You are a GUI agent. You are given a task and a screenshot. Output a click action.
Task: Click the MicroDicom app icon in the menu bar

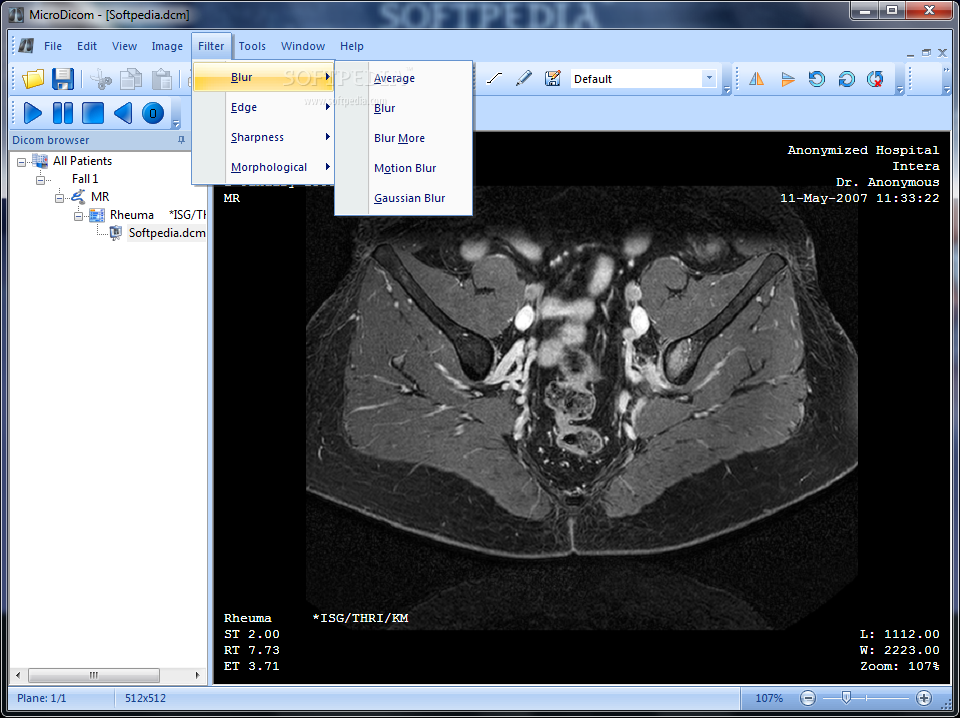tap(26, 46)
